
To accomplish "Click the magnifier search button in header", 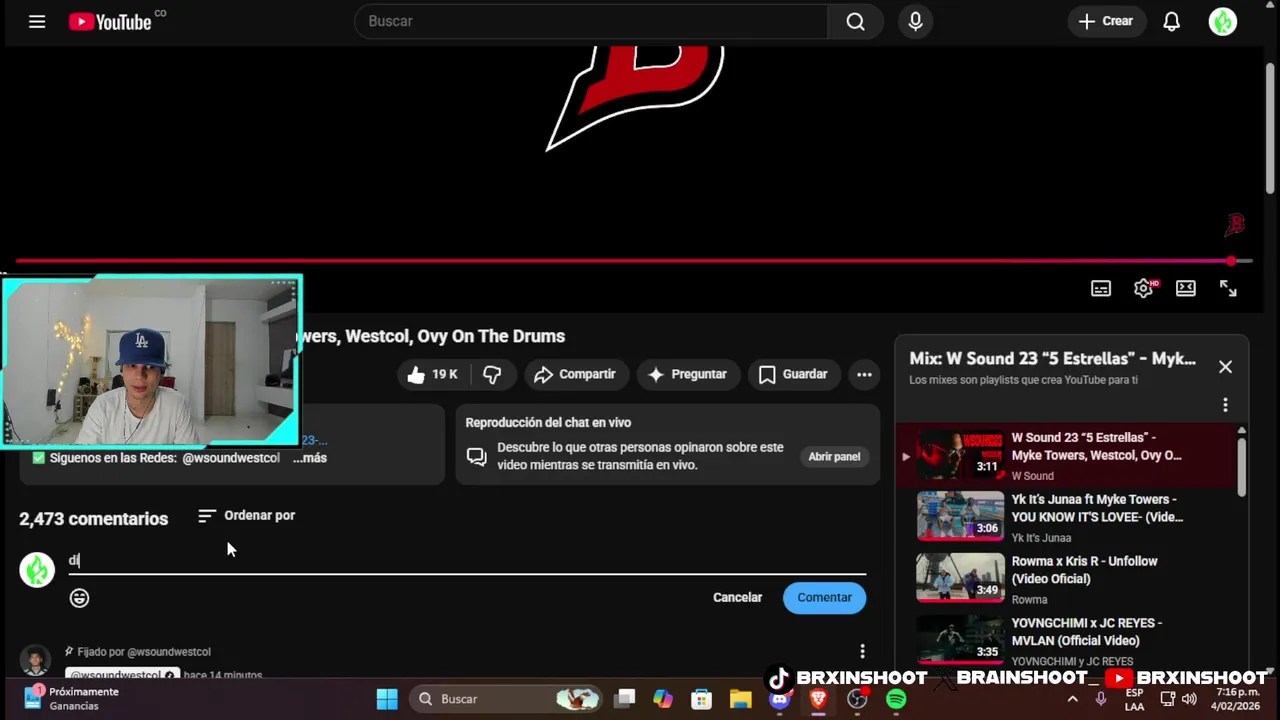I will coord(855,21).
